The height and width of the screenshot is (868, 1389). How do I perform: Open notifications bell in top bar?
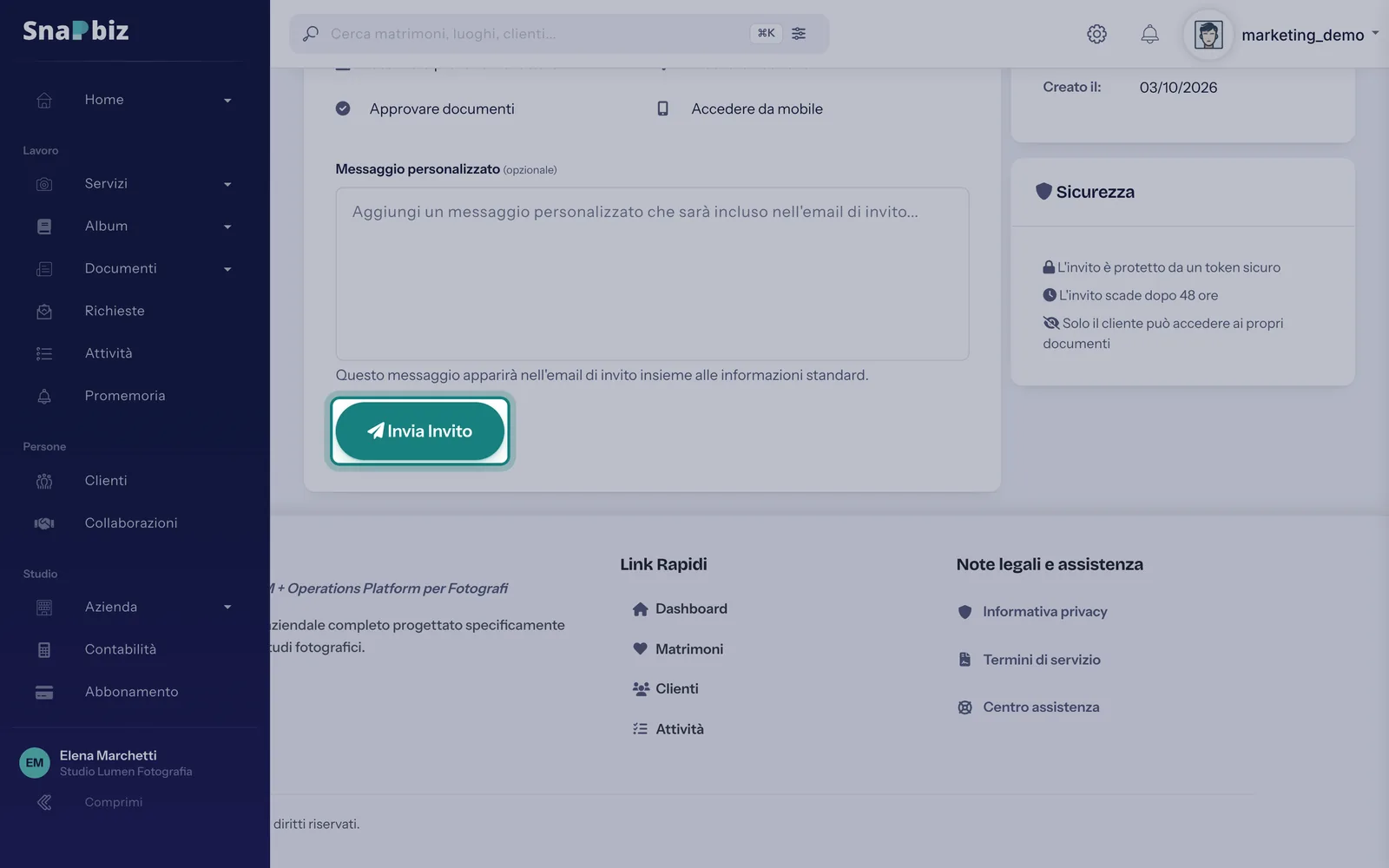tap(1149, 34)
